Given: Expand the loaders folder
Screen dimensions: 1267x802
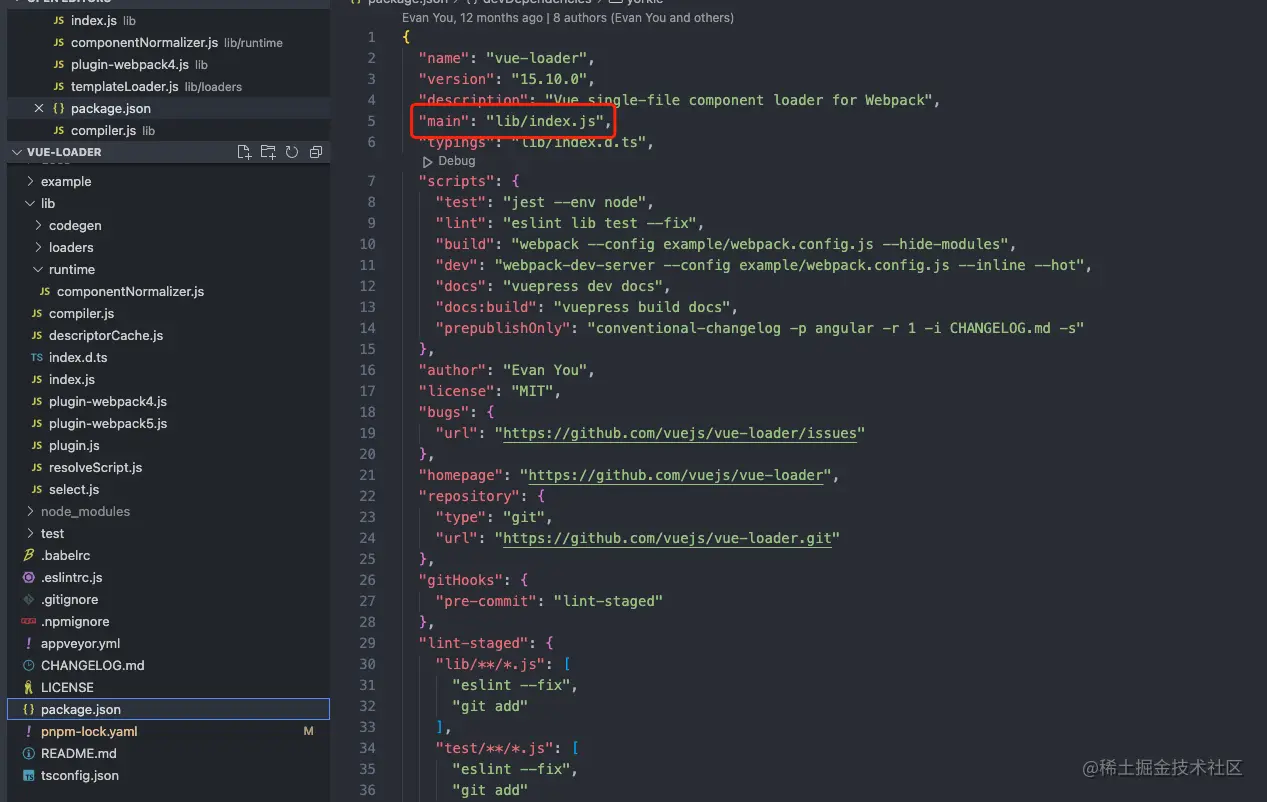Looking at the screenshot, I should click(x=38, y=247).
